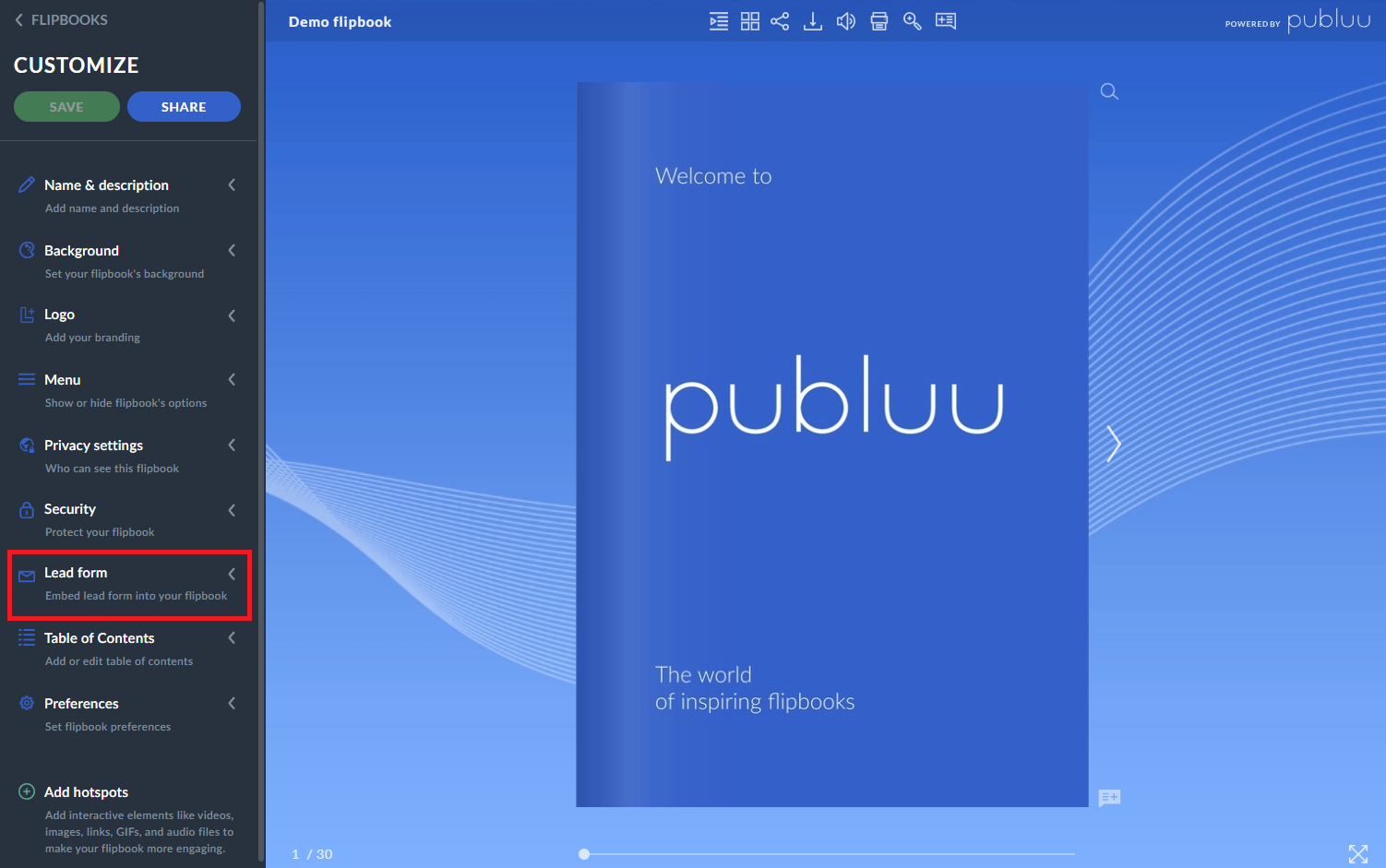The image size is (1386, 868).
Task: Open add-note icon in top toolbar
Action: coord(946,21)
